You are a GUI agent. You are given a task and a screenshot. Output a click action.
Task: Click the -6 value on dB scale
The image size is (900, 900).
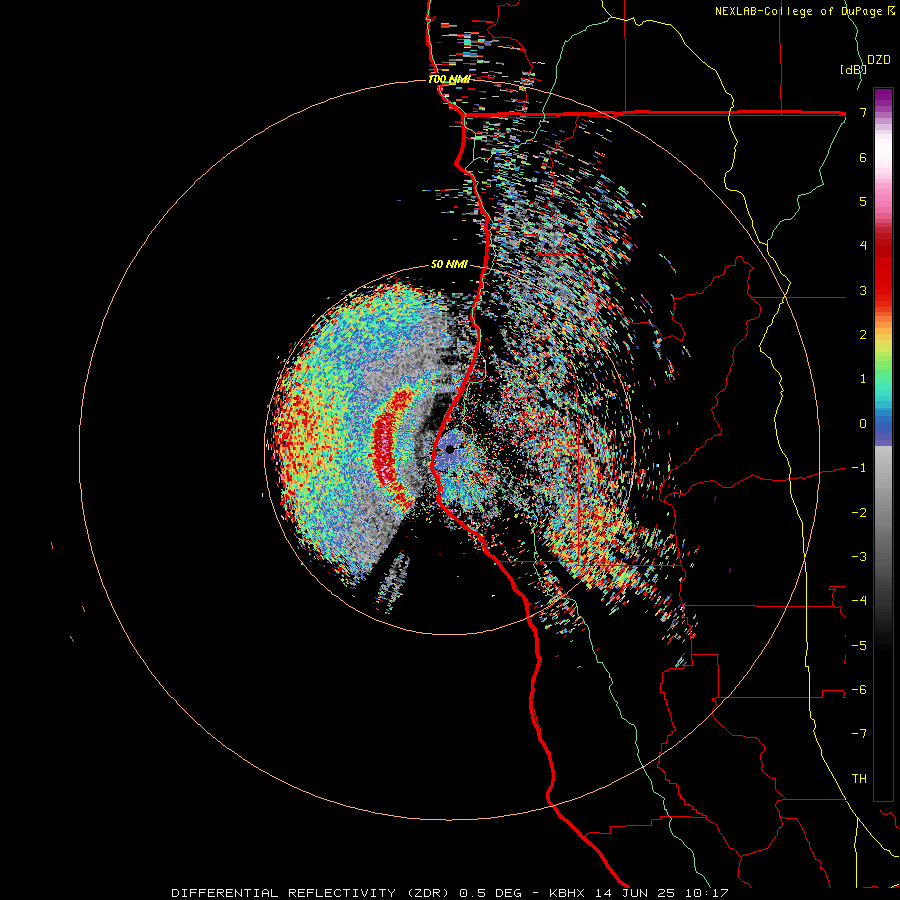pos(859,689)
